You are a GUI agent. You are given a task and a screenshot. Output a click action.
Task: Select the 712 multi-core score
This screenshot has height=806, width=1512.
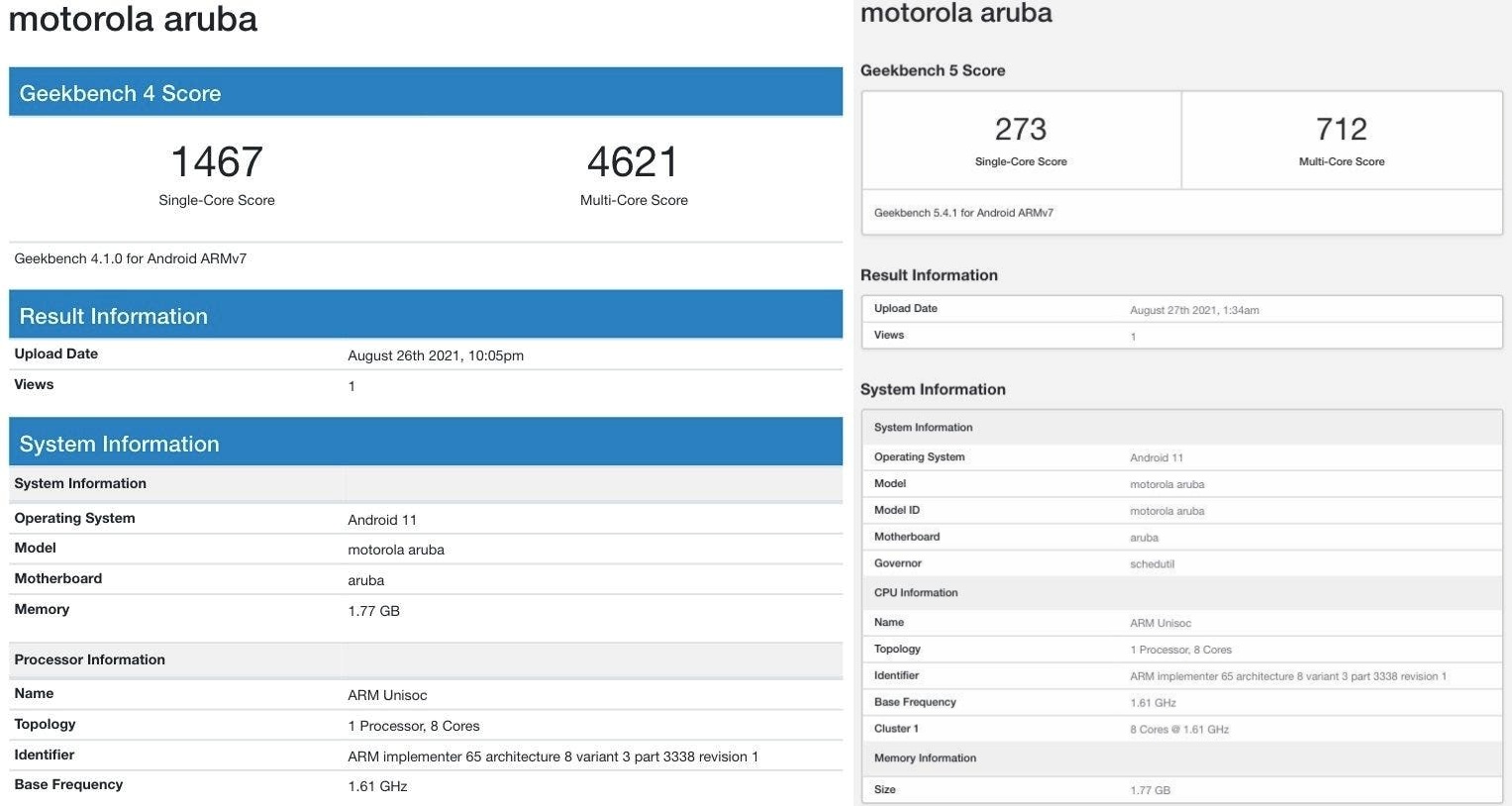[1341, 130]
